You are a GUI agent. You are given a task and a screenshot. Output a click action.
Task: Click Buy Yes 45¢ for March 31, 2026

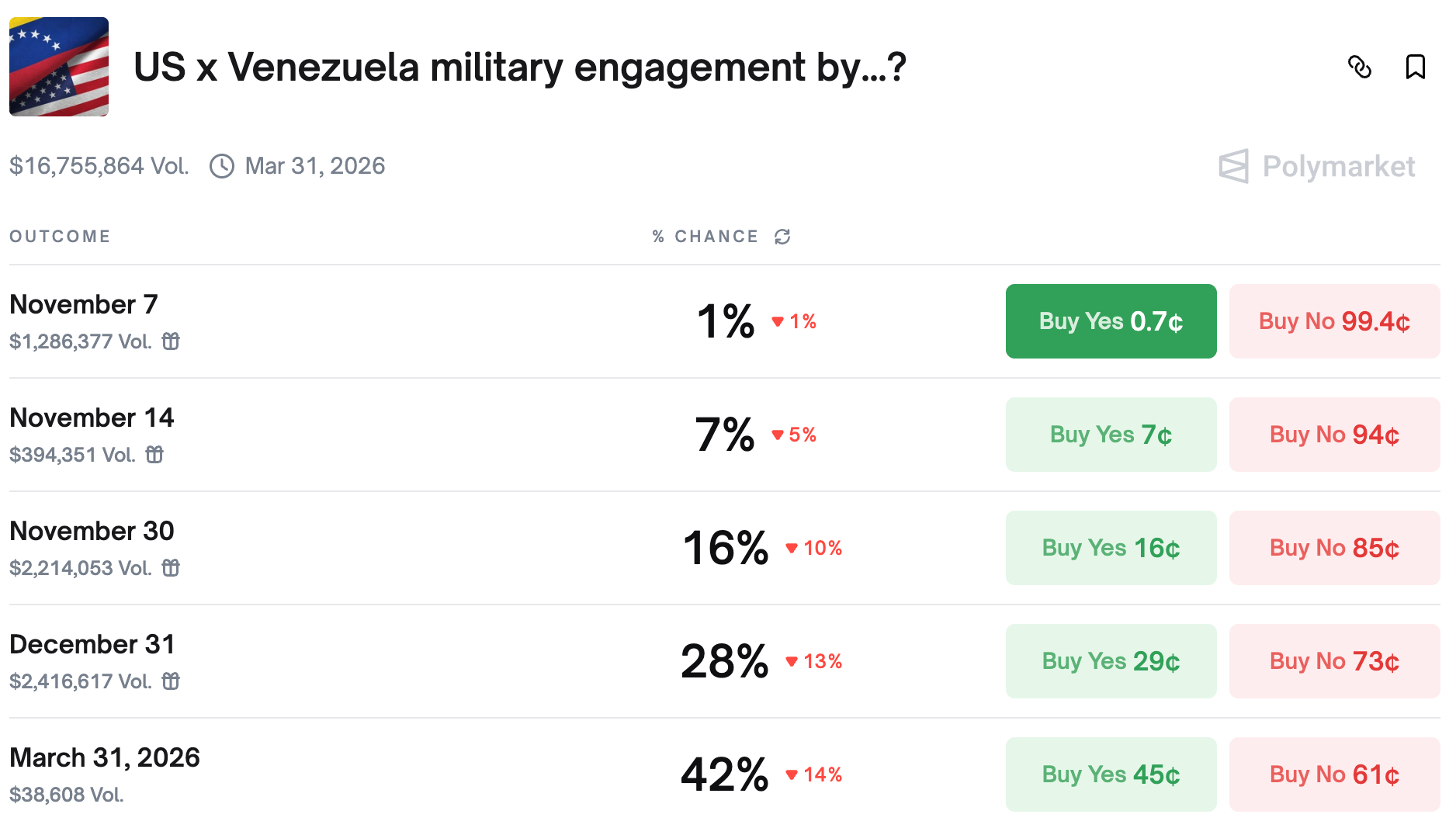[1111, 774]
